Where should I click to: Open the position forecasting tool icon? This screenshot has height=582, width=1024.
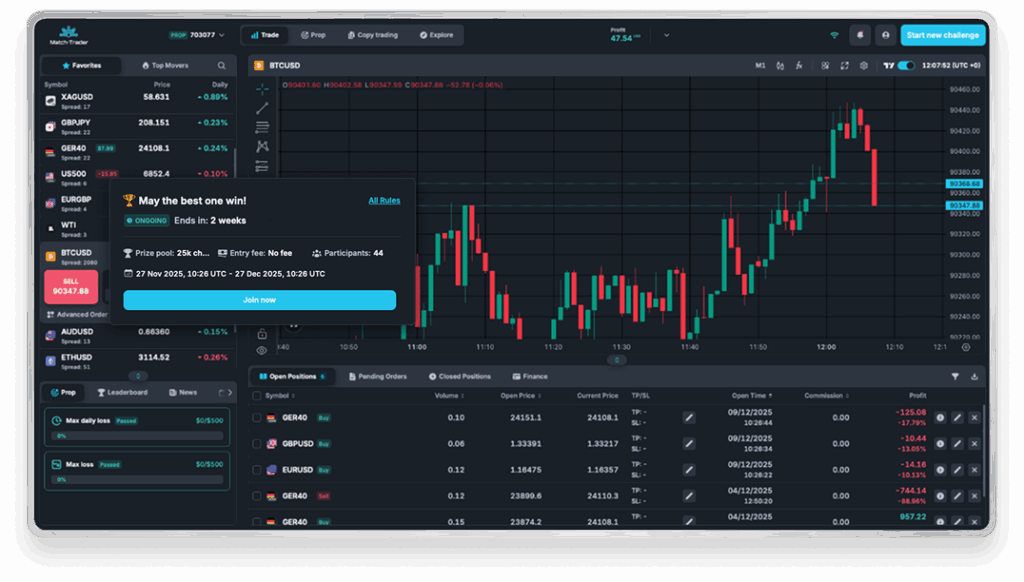click(x=262, y=166)
